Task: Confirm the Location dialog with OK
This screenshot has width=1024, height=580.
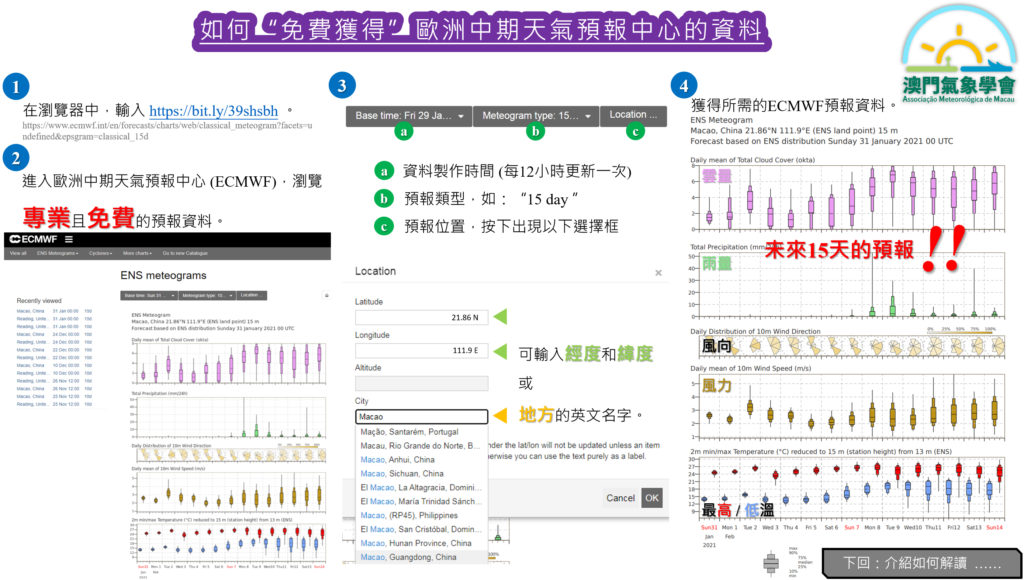Action: coord(652,498)
